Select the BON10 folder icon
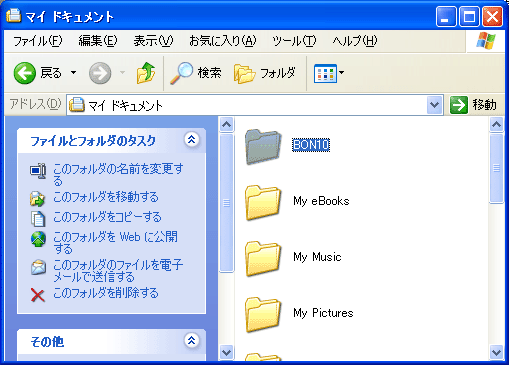Viewport: 509px width, 365px height. click(263, 146)
